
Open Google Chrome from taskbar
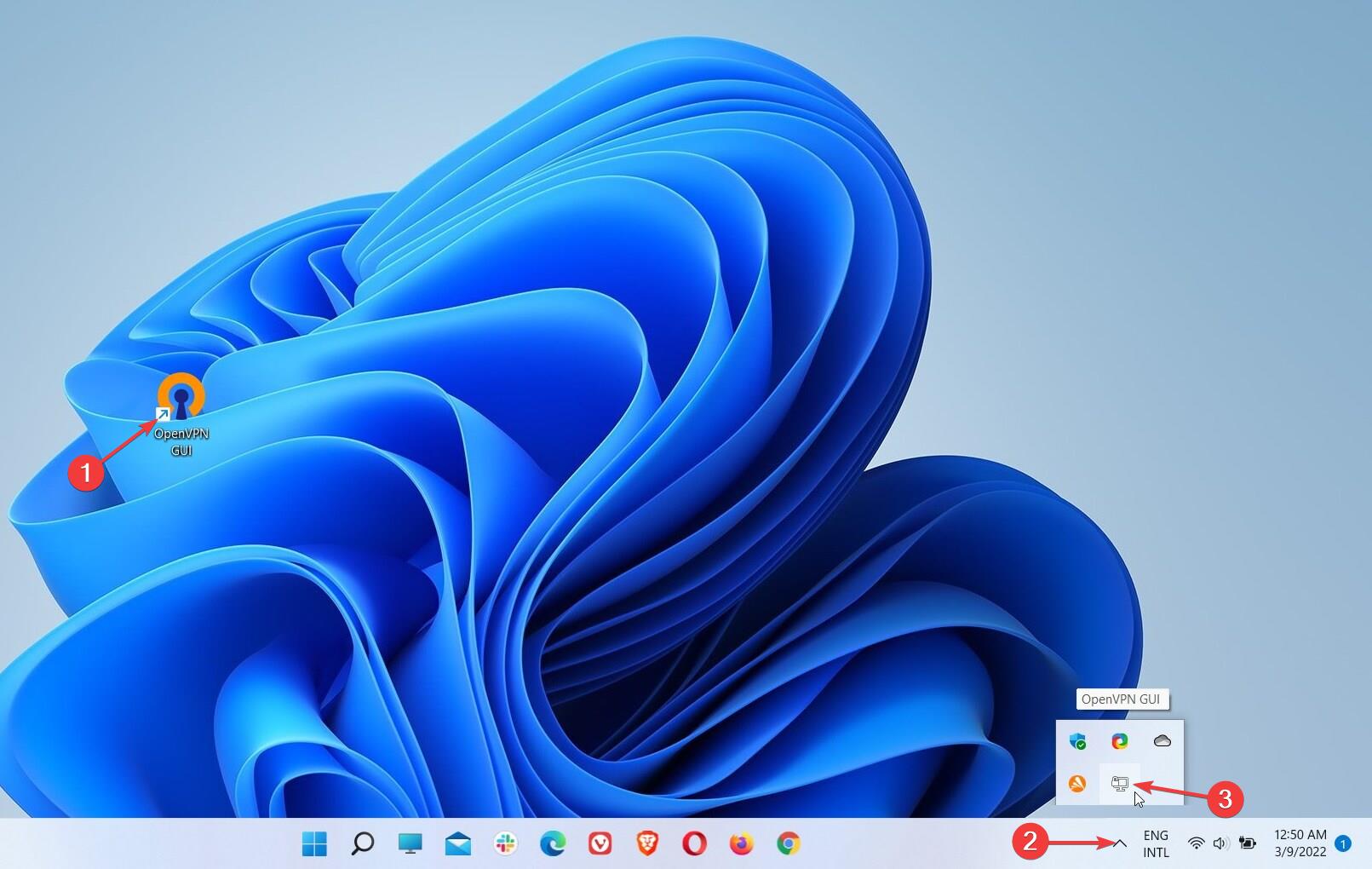pos(789,843)
